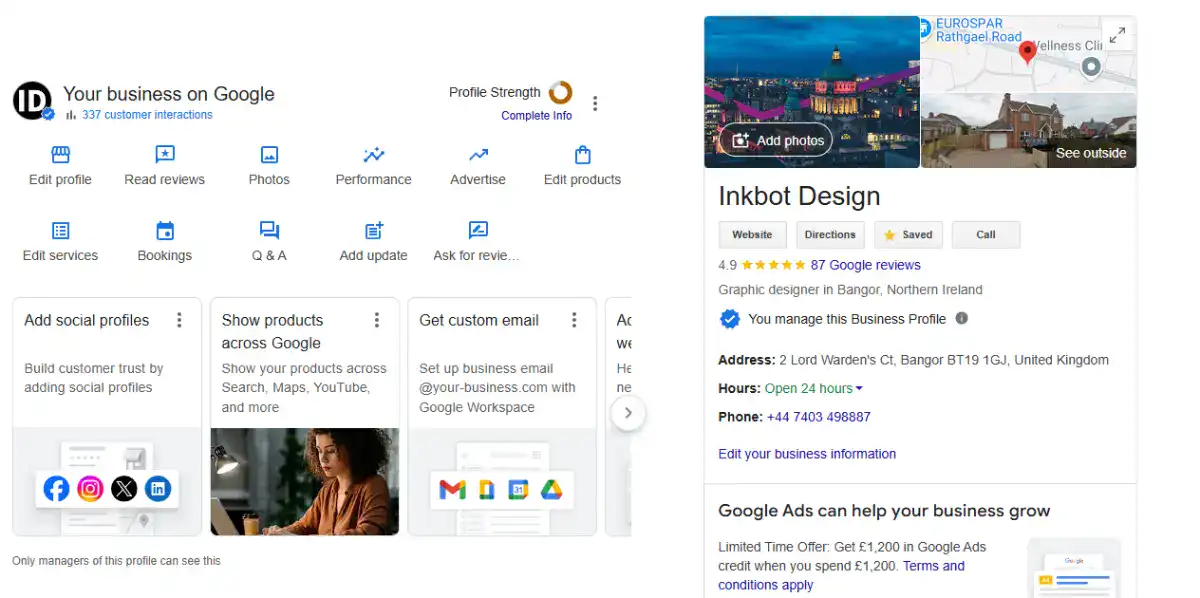Open the Get custom email card
1200x598 pixels.
[x=502, y=417]
